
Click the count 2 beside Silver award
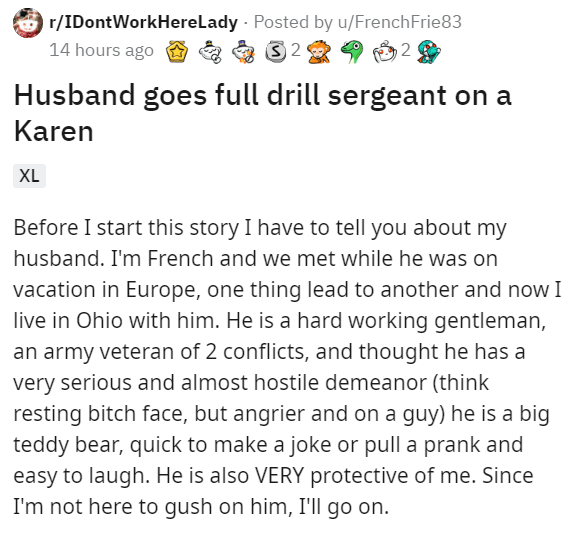coord(296,50)
